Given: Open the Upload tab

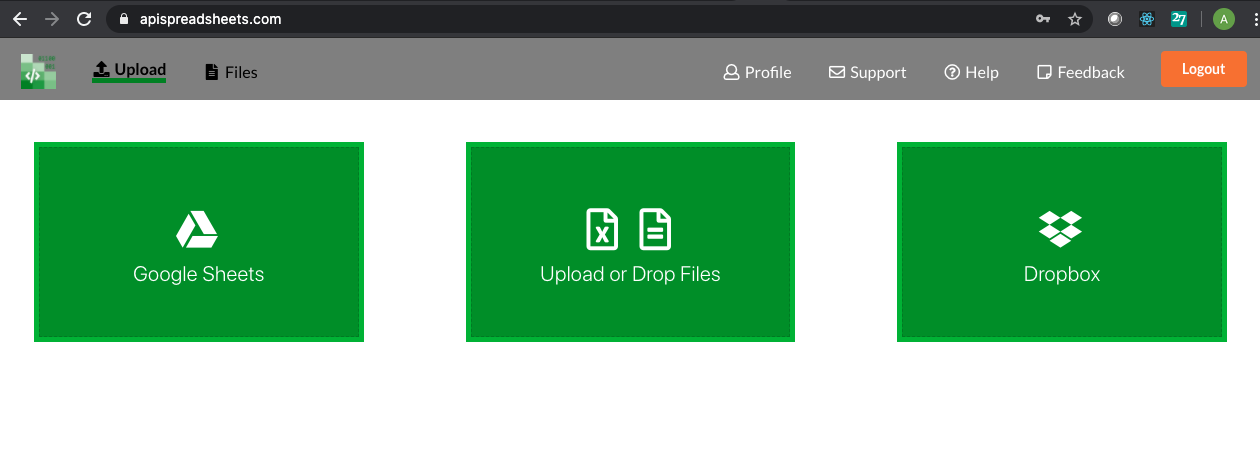Looking at the screenshot, I should 129,70.
